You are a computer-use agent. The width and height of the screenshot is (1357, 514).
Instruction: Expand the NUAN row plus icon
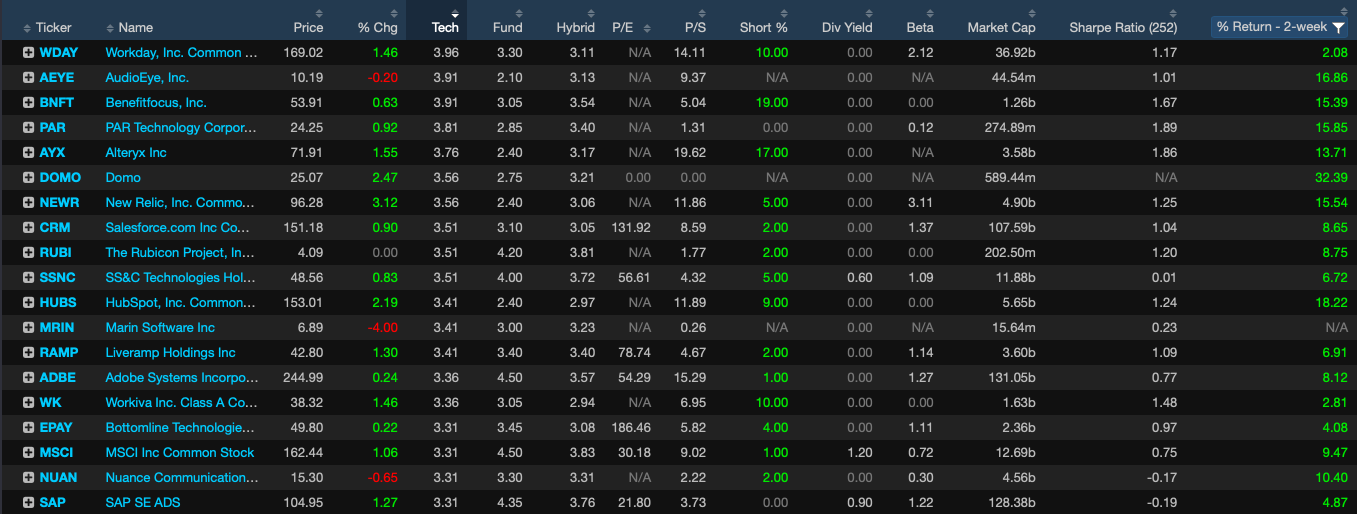pyautogui.click(x=28, y=477)
